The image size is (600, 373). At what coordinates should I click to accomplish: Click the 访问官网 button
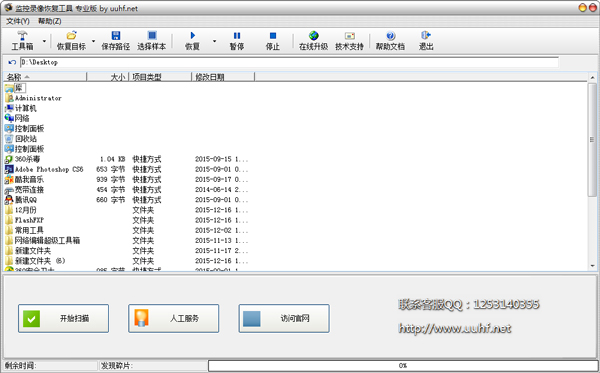pos(284,318)
